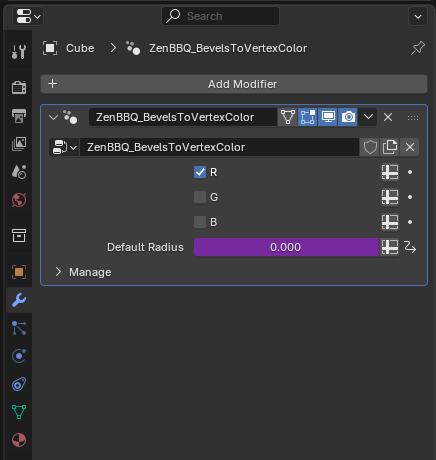This screenshot has width=436, height=460.
Task: Open the World properties globe icon
Action: [19, 200]
